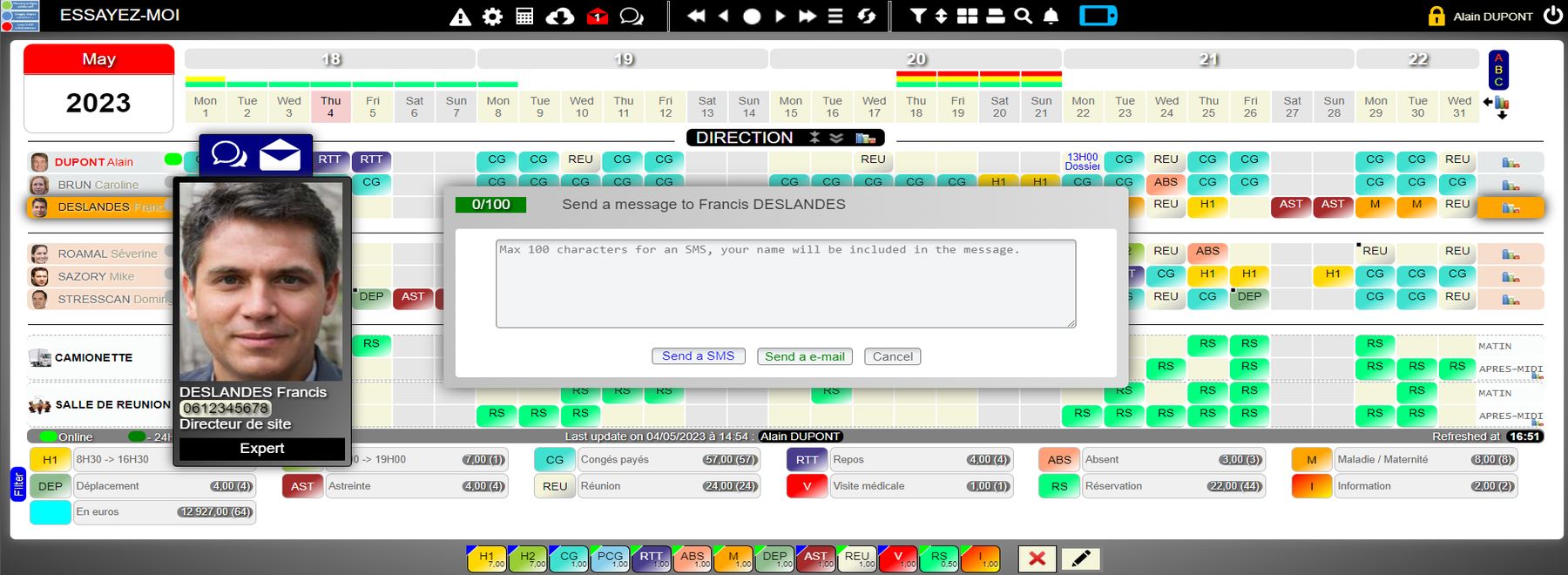
Task: Open the funnel filter icon
Action: [x=918, y=17]
